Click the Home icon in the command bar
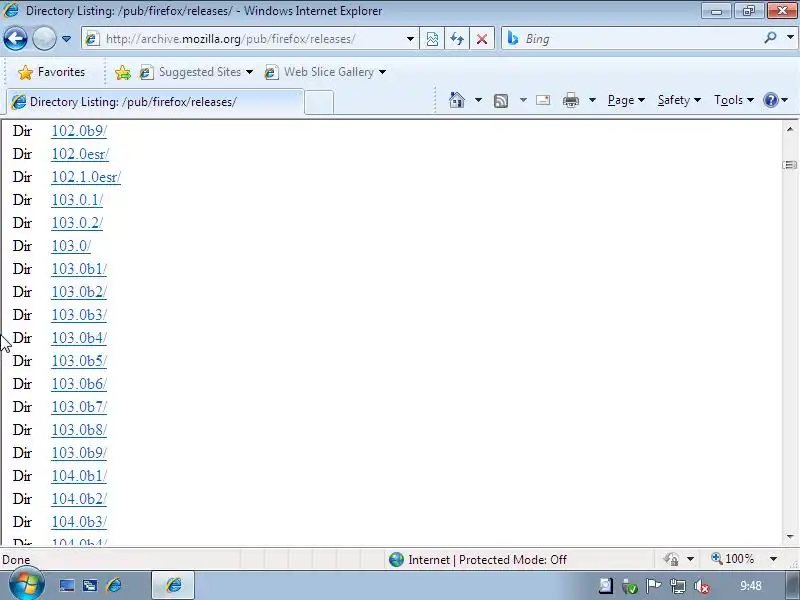 click(x=457, y=100)
